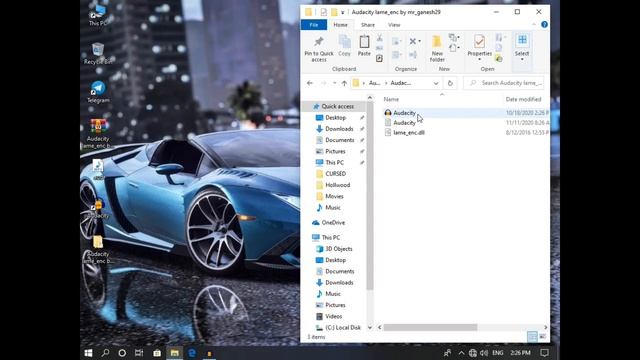Click the Cut scissors icon

pos(380,38)
